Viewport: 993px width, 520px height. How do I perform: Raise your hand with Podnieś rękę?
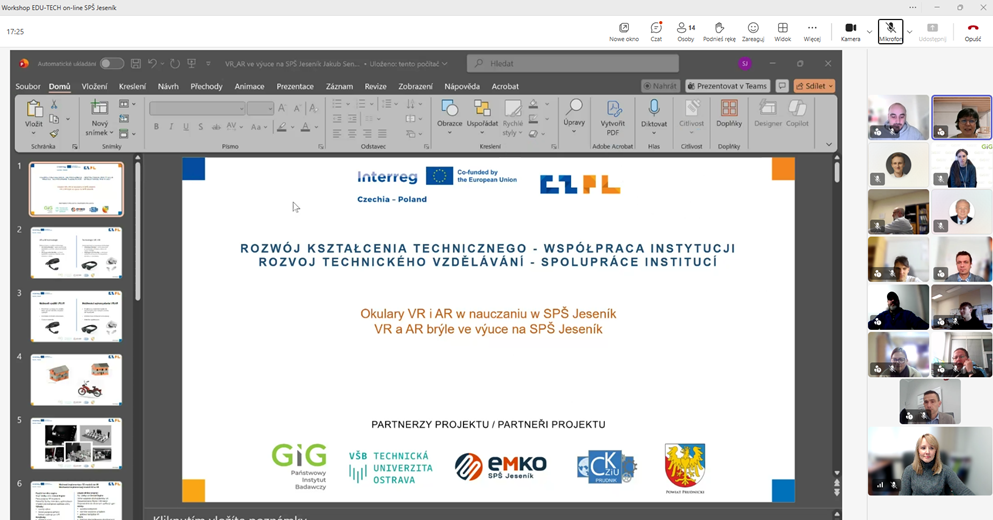tap(718, 28)
